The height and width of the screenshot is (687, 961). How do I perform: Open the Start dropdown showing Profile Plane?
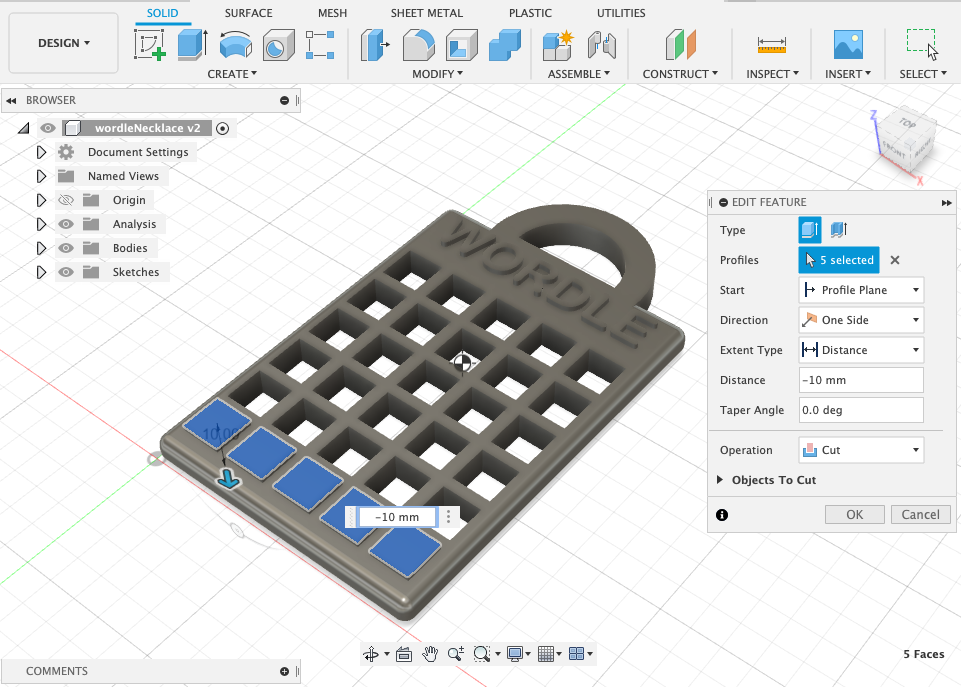861,290
